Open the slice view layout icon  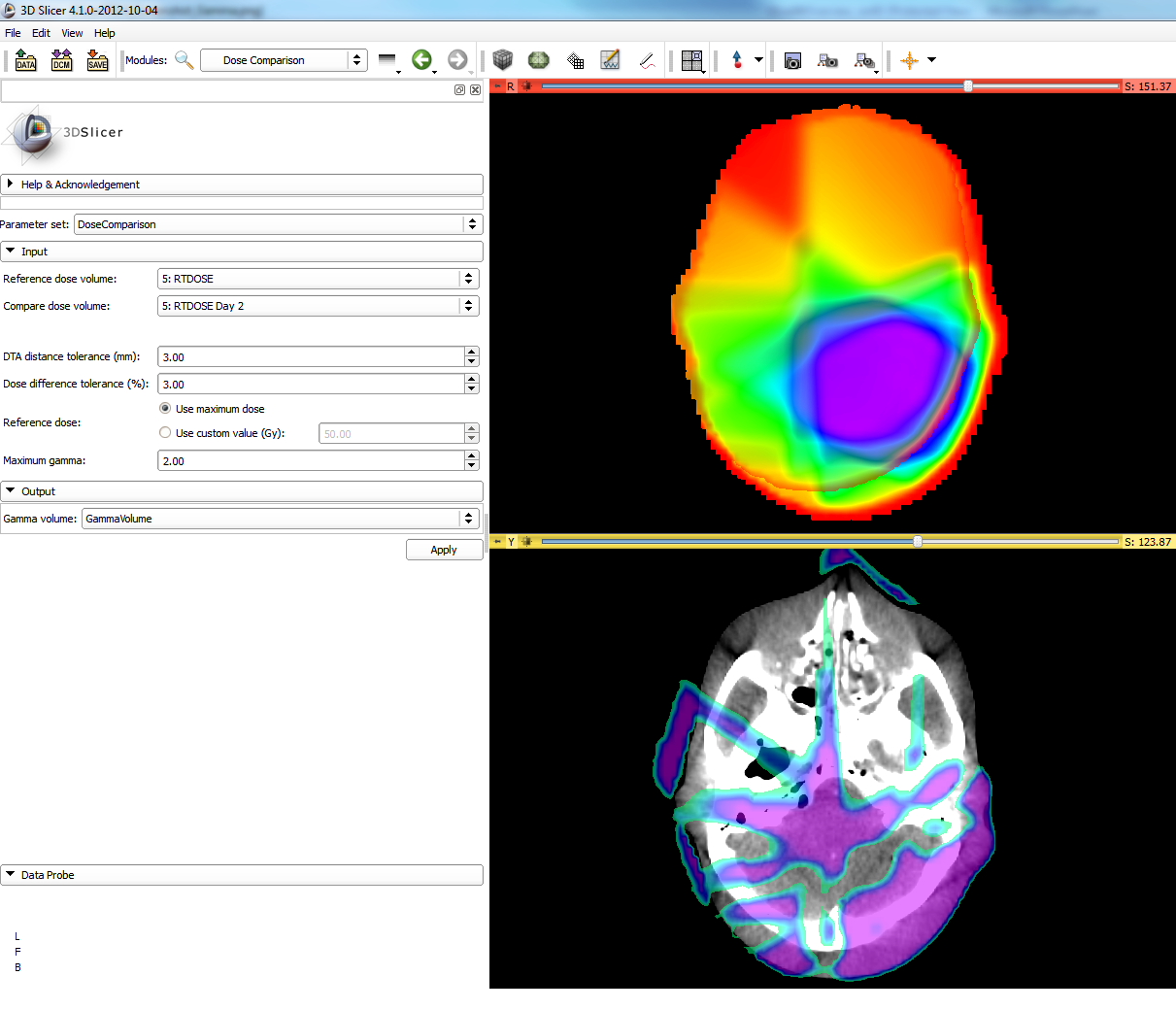[x=691, y=60]
